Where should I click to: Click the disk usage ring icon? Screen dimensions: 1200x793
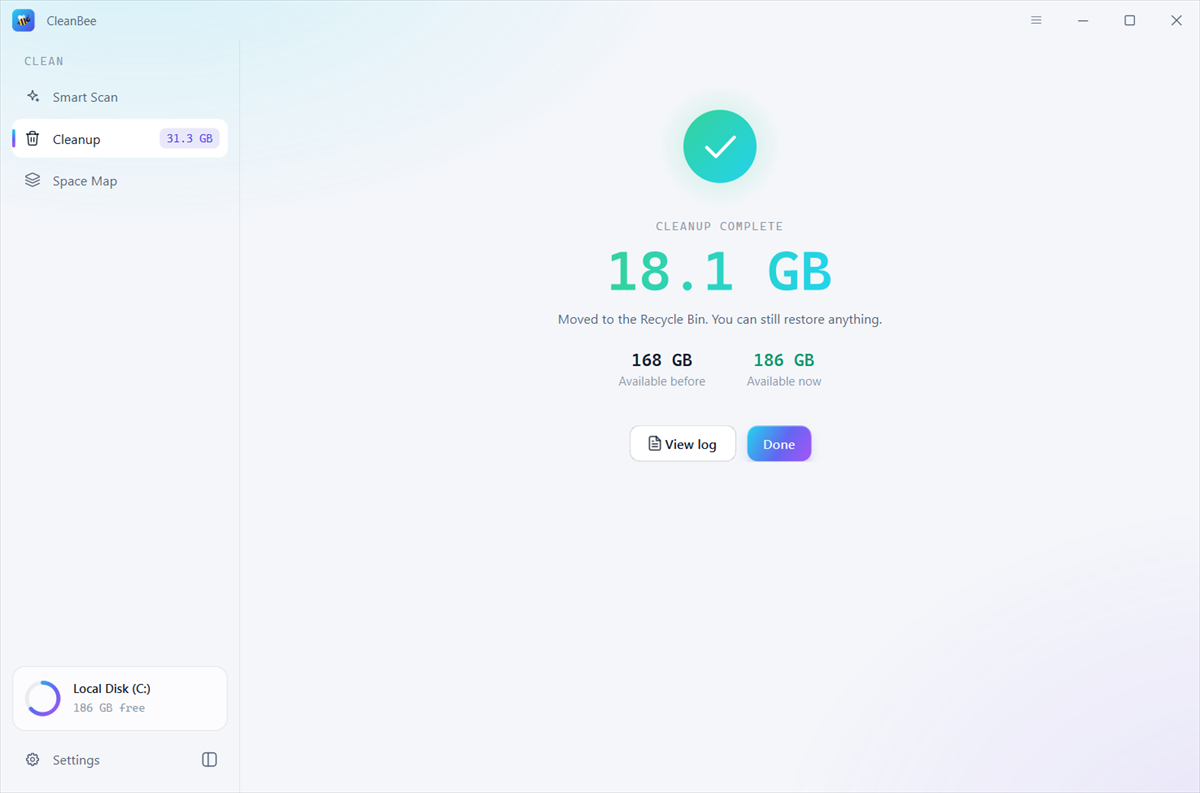click(43, 698)
